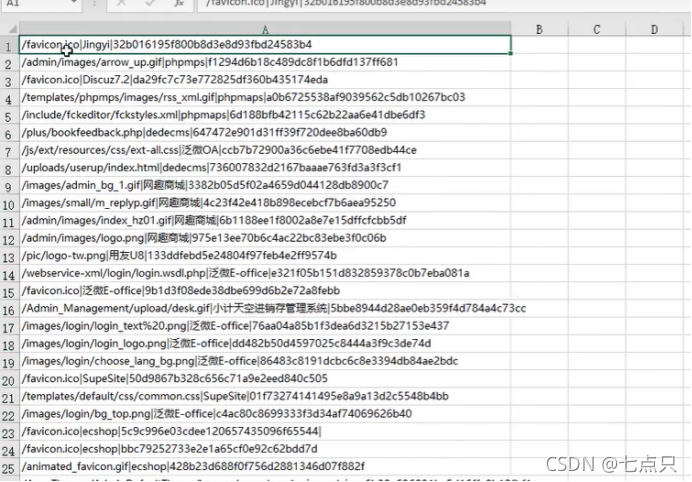Select row 17 header

tap(9, 327)
